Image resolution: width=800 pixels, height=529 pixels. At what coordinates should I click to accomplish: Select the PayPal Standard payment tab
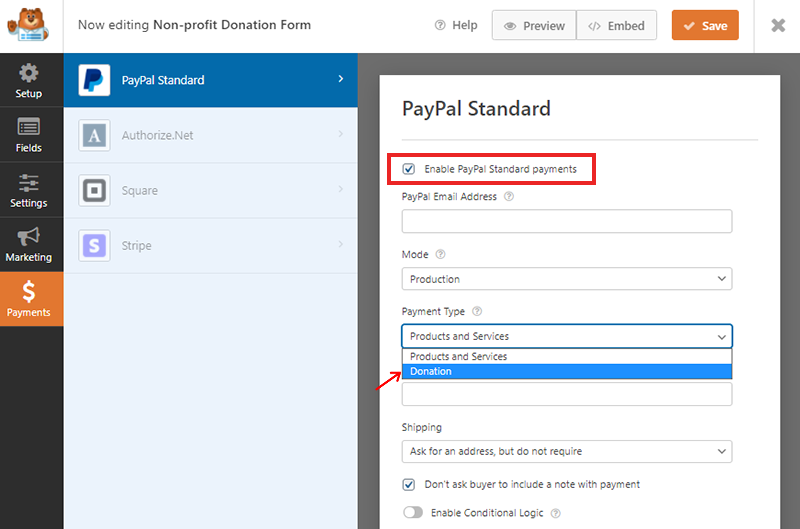coord(211,80)
